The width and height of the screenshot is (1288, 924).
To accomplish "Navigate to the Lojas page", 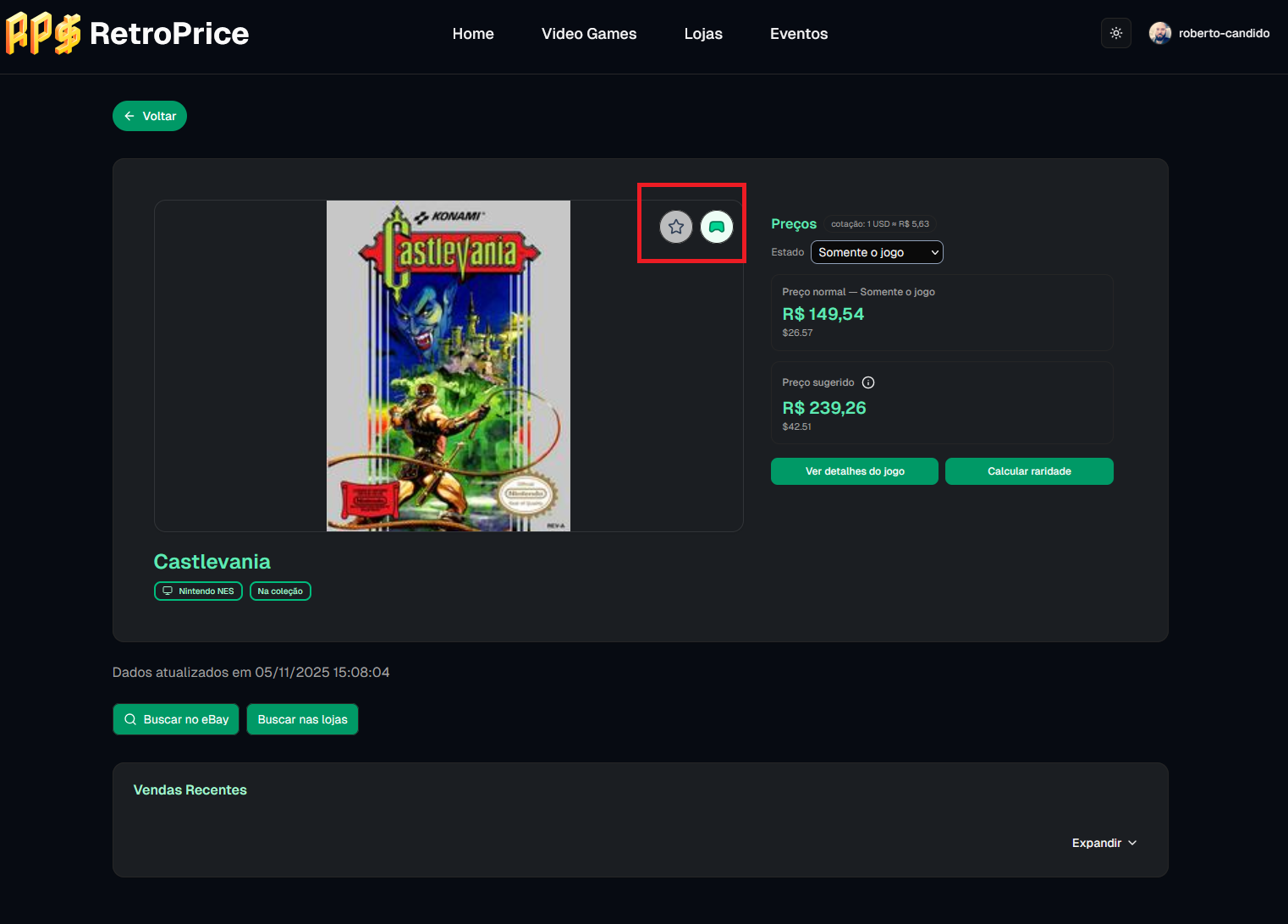I will (x=702, y=34).
